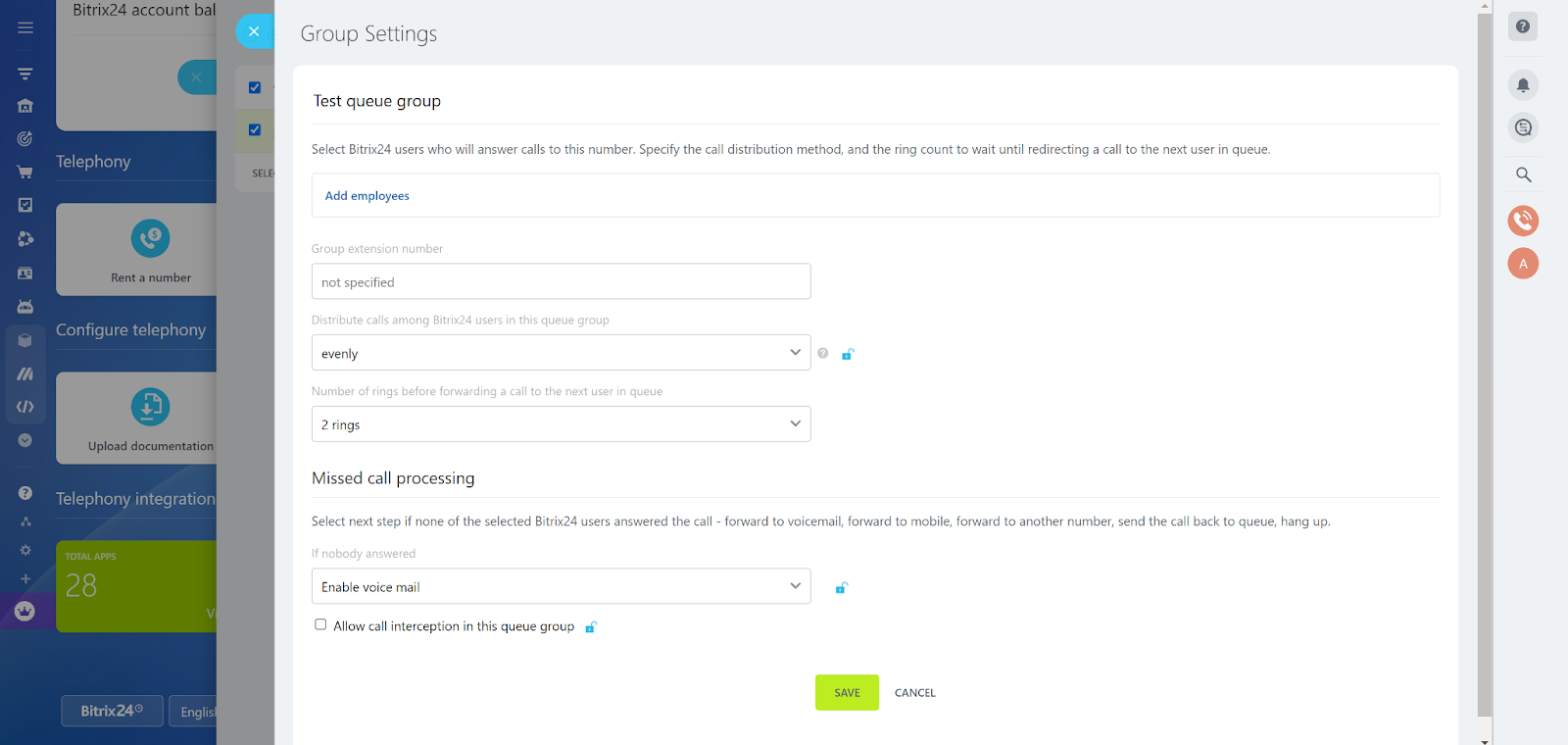
Task: Open the help question mark icon
Action: point(1523,26)
